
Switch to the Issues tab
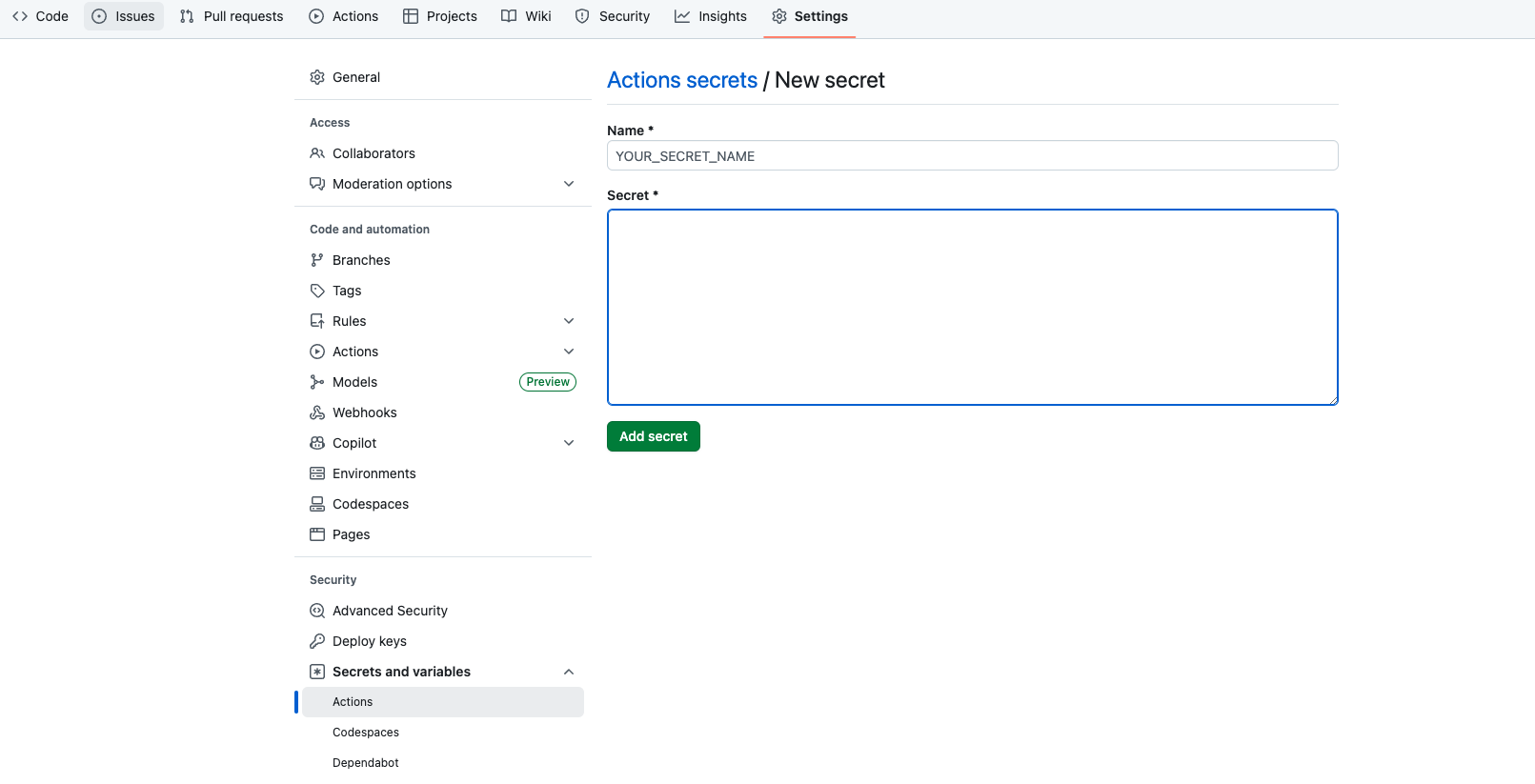point(124,16)
